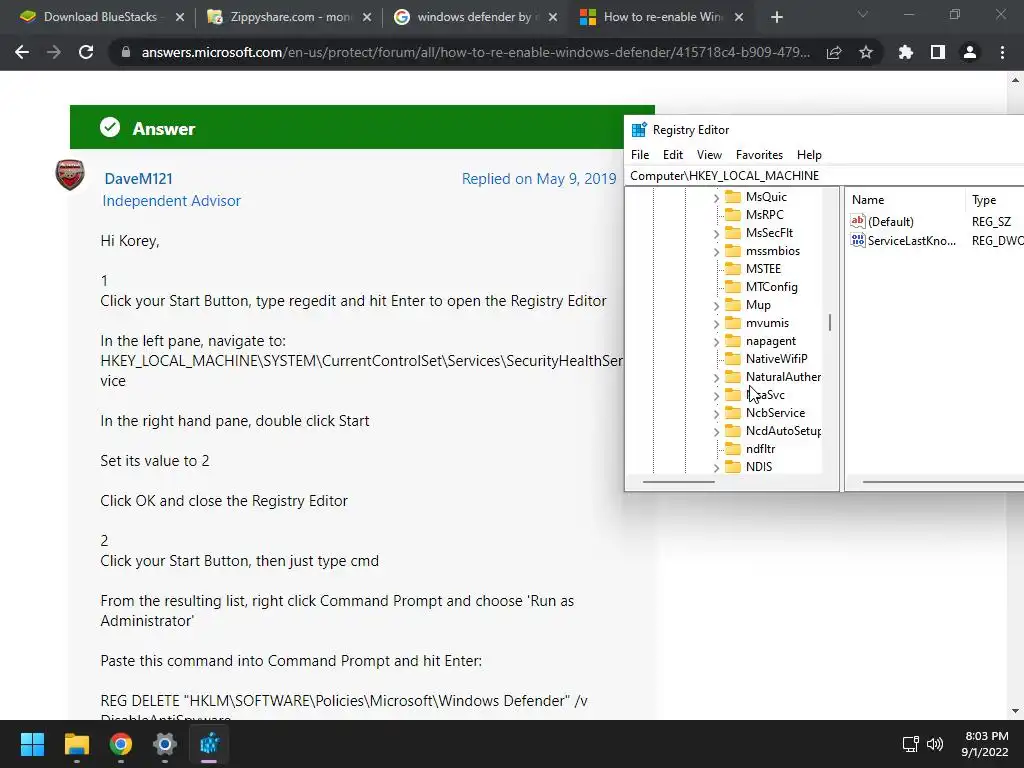Select the MSTEE folder in registry tree

point(763,269)
